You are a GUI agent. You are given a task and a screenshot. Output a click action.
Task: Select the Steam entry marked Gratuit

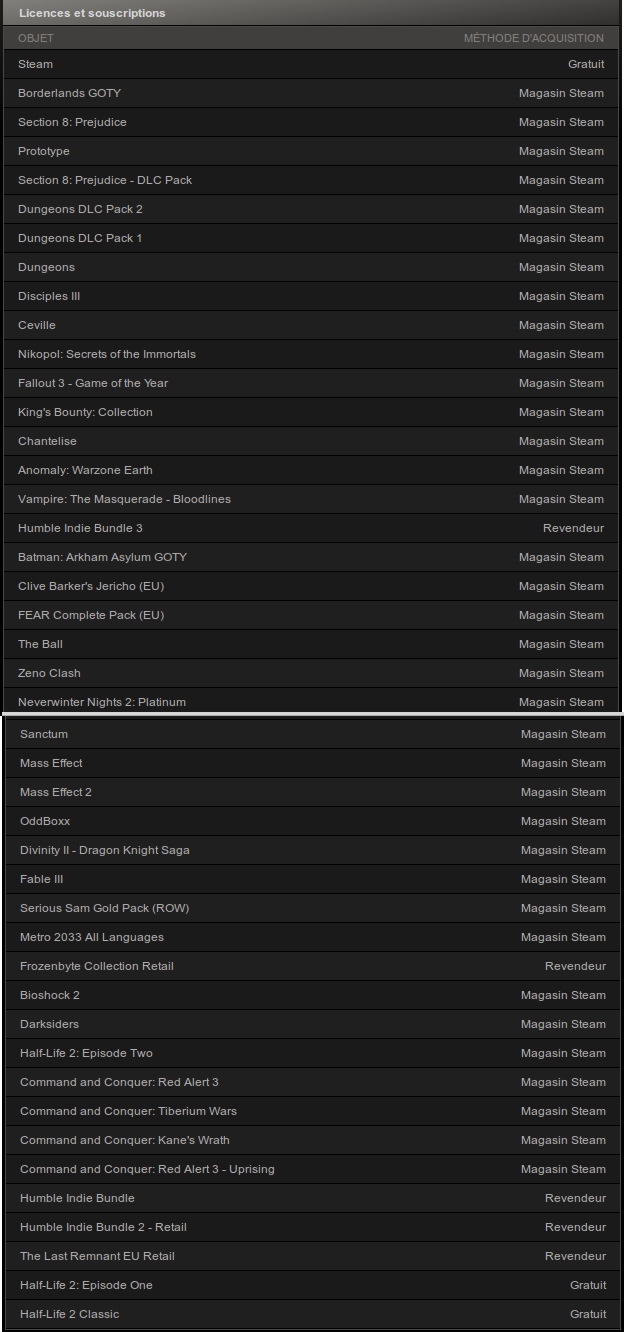click(311, 64)
